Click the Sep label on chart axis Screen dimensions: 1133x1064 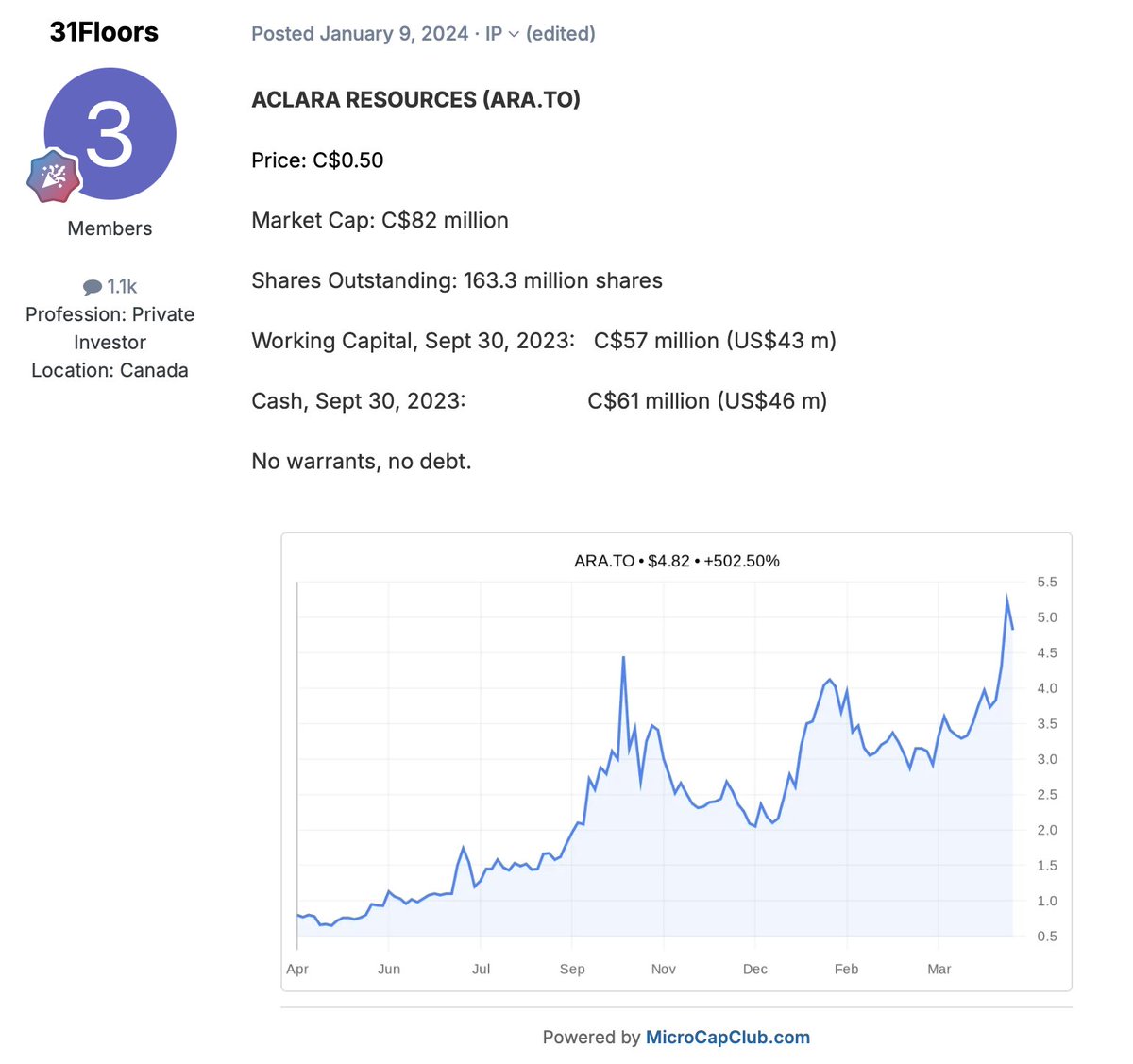[572, 969]
